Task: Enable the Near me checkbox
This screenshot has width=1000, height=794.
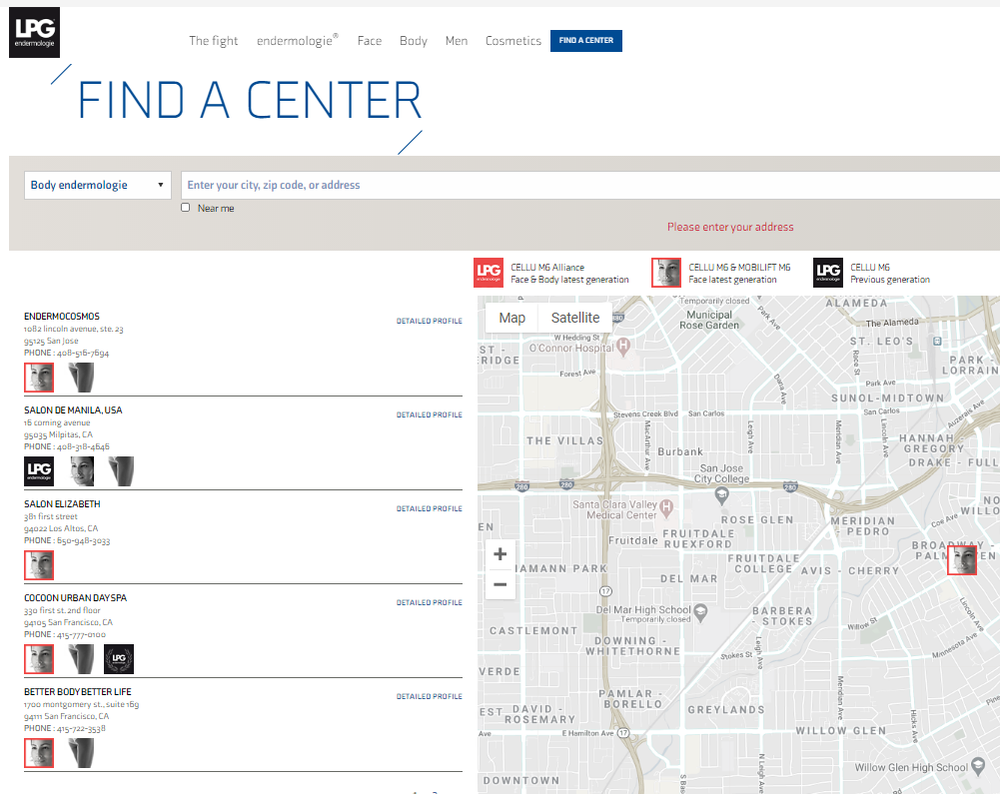Action: [x=185, y=208]
